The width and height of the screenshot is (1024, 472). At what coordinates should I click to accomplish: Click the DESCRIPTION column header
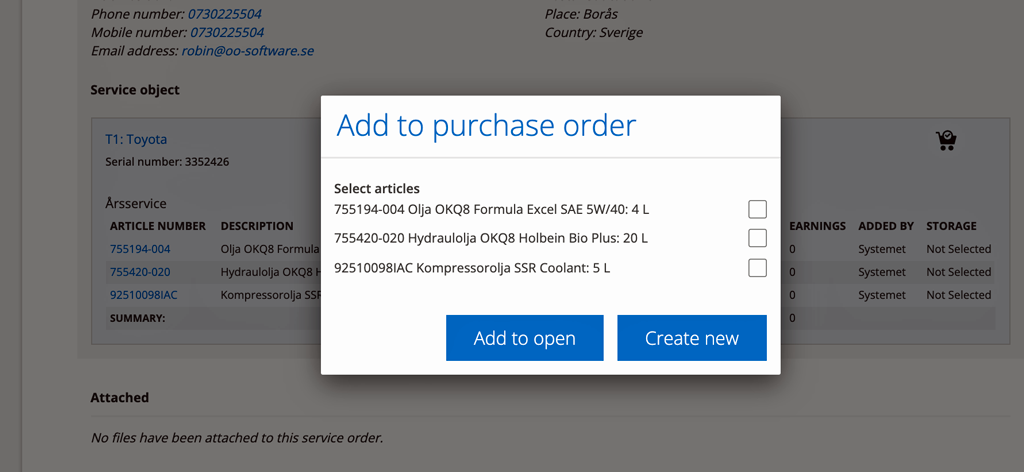257,226
